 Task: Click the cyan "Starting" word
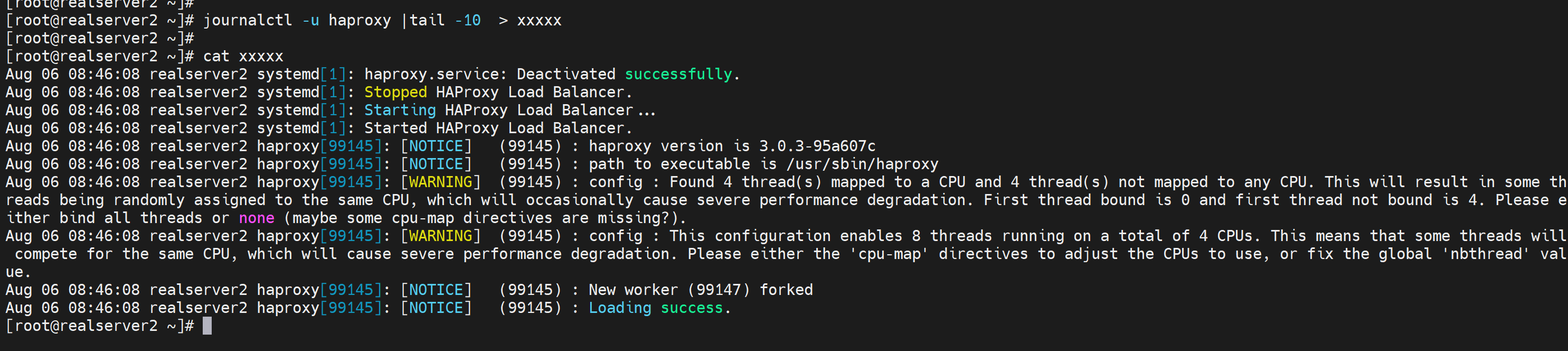(x=400, y=110)
